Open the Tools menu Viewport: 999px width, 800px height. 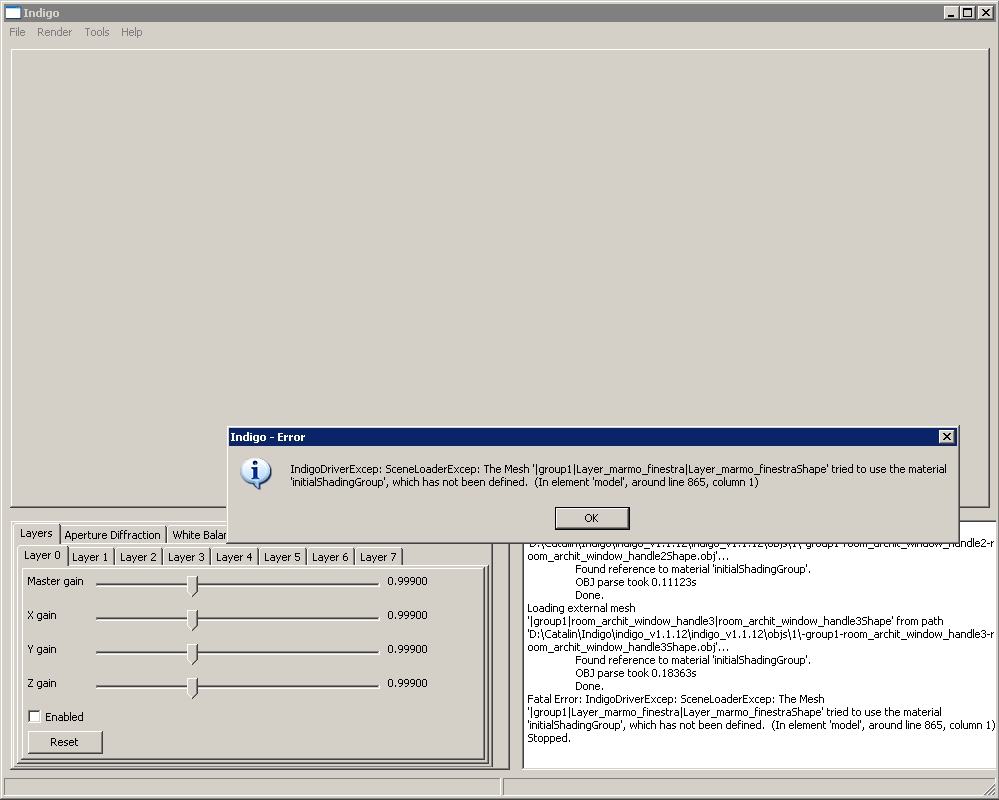(97, 32)
